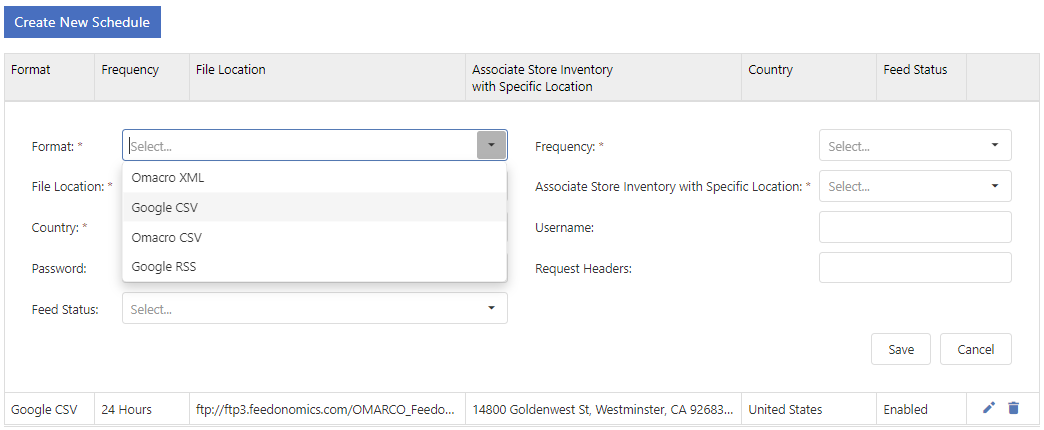Collapse the Format dropdown arrow
This screenshot has width=1044, height=430.
click(x=491, y=146)
